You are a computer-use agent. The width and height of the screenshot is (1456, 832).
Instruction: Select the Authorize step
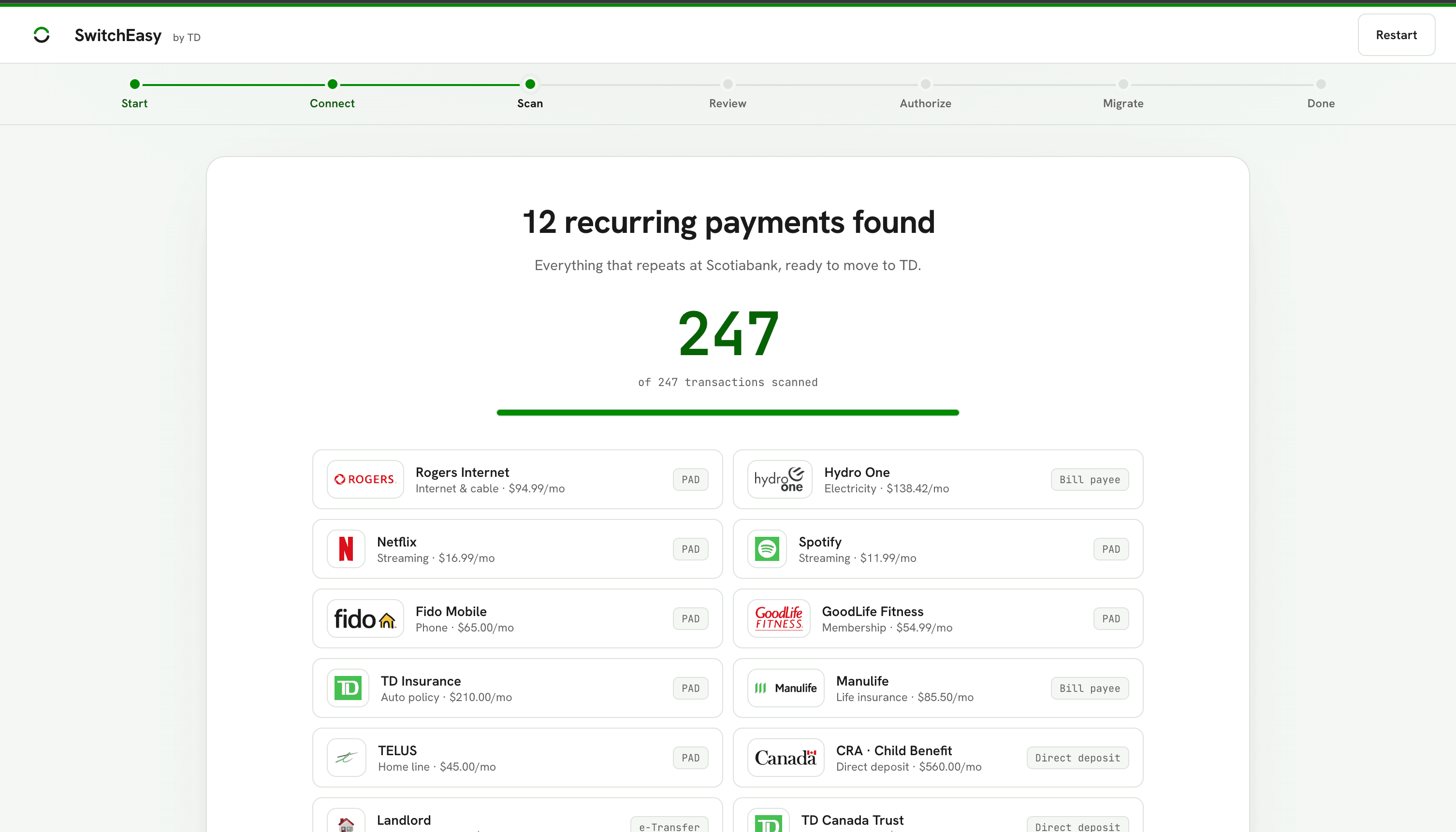coord(926,94)
